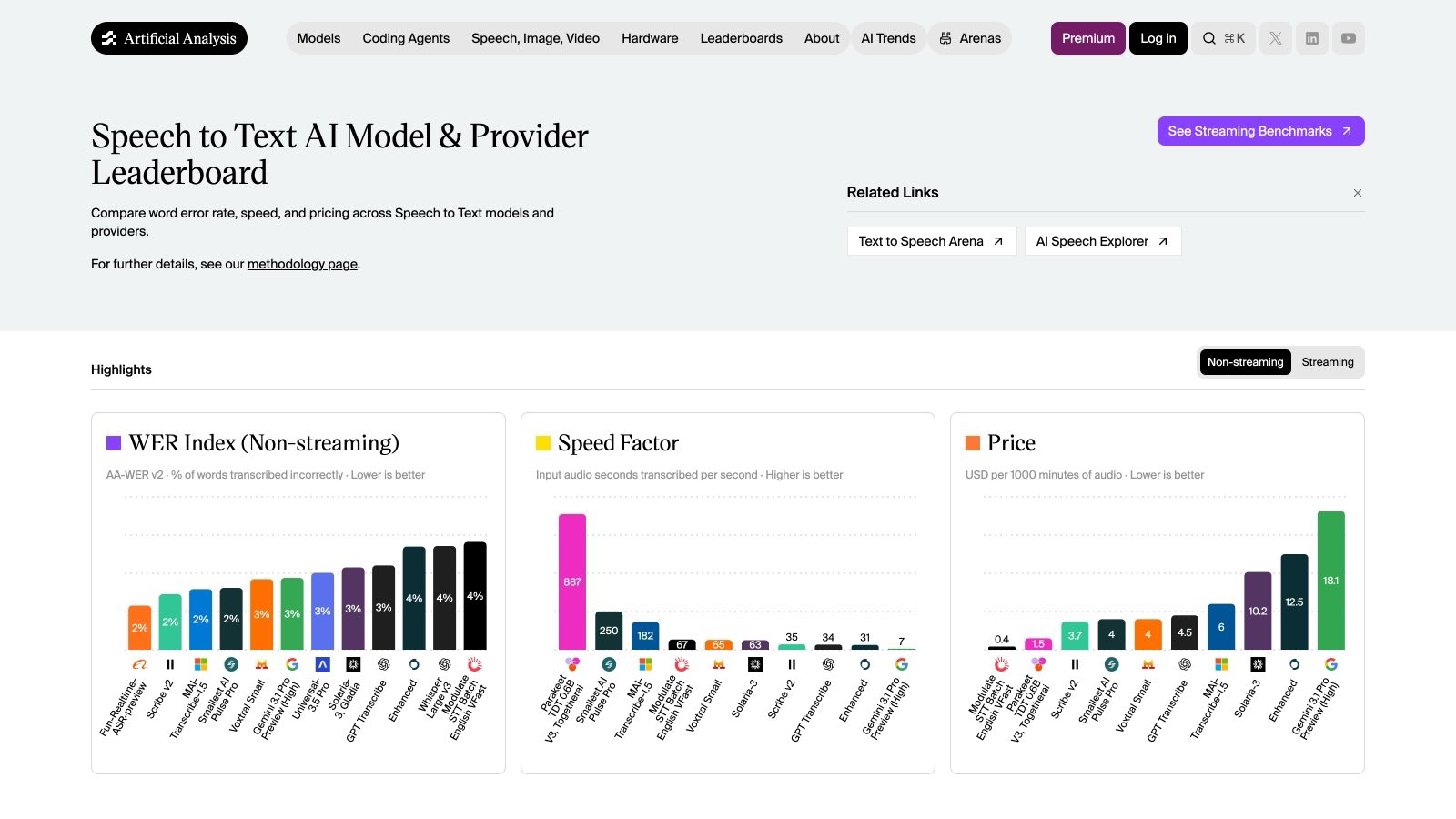Screen dimensions: 1456x819
Task: Open the LinkedIn icon in header
Action: click(1312, 38)
